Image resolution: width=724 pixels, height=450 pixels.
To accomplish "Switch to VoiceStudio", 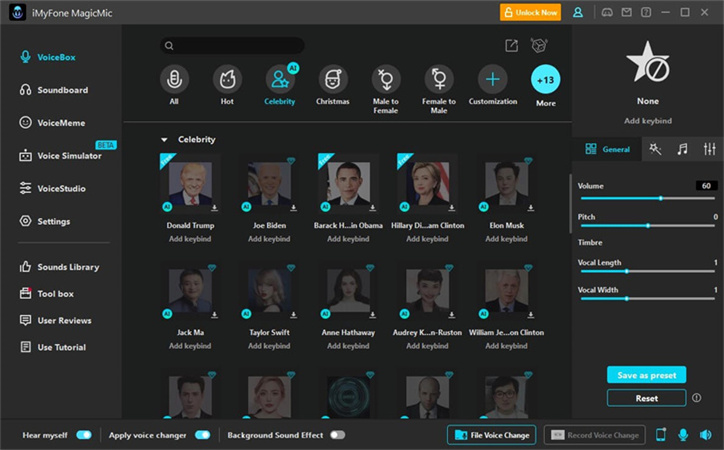I will point(52,188).
